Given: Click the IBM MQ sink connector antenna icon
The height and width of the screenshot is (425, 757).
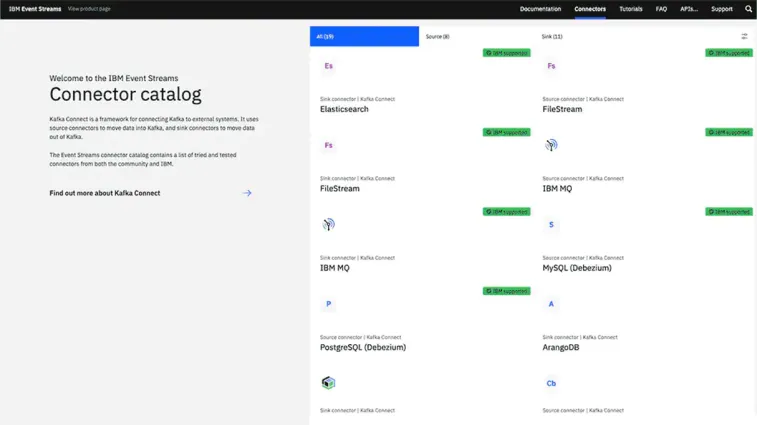Looking at the screenshot, I should click(328, 224).
